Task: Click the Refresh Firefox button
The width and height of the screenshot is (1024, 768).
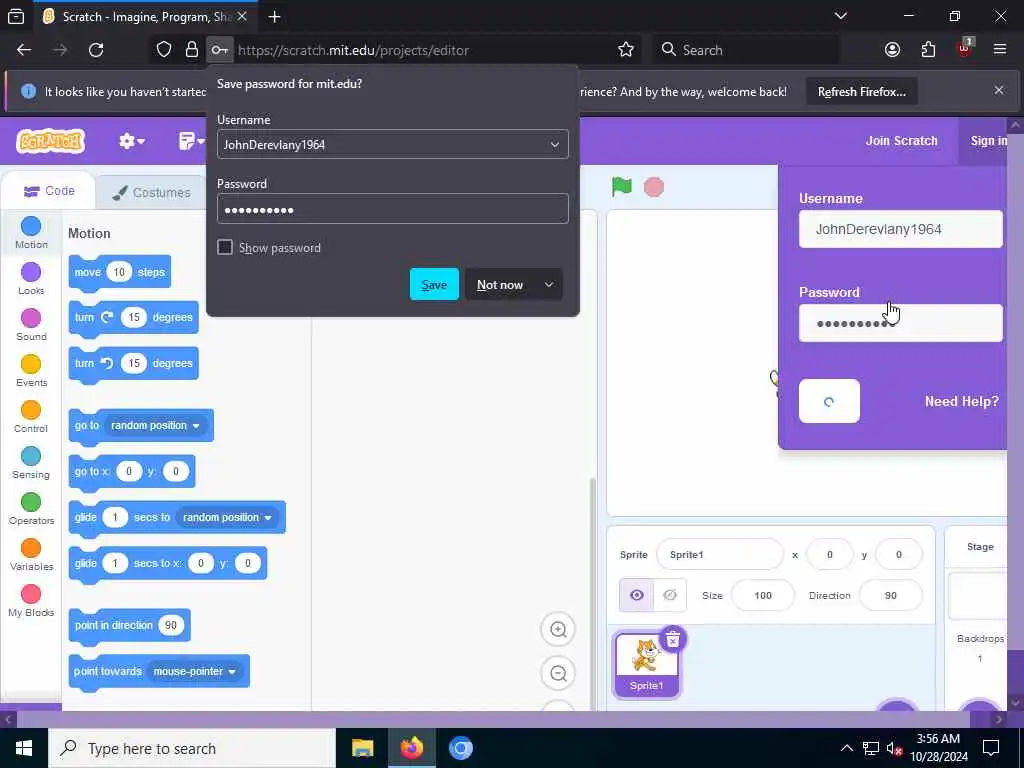Action: pos(861,91)
